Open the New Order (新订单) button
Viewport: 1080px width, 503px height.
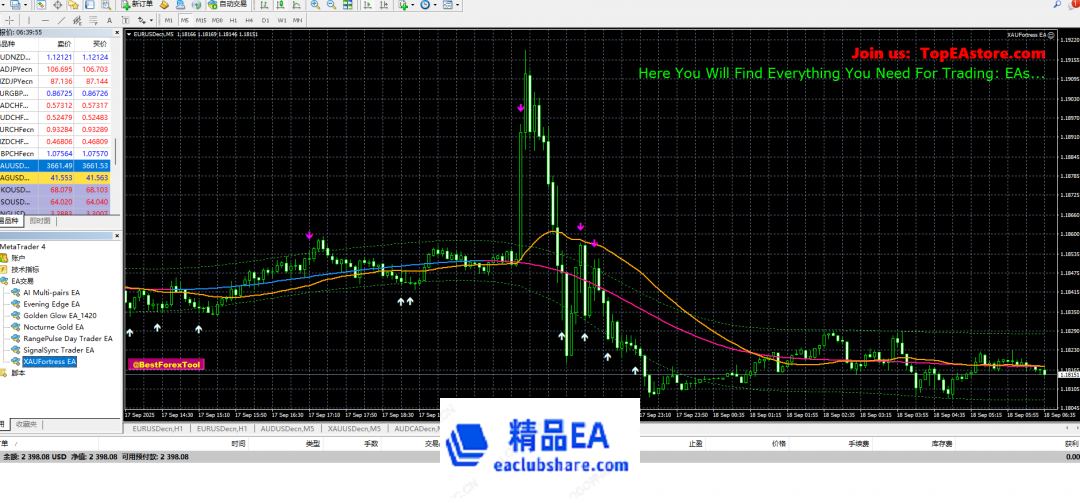(137, 5)
